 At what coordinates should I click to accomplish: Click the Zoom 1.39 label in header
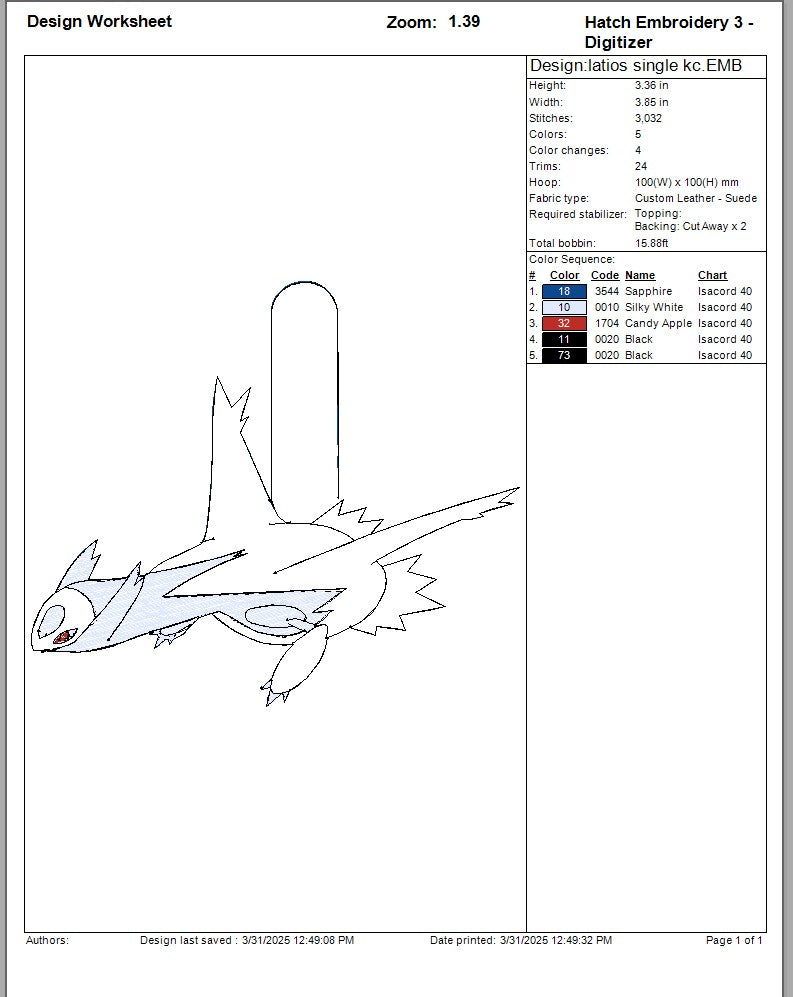pos(433,22)
